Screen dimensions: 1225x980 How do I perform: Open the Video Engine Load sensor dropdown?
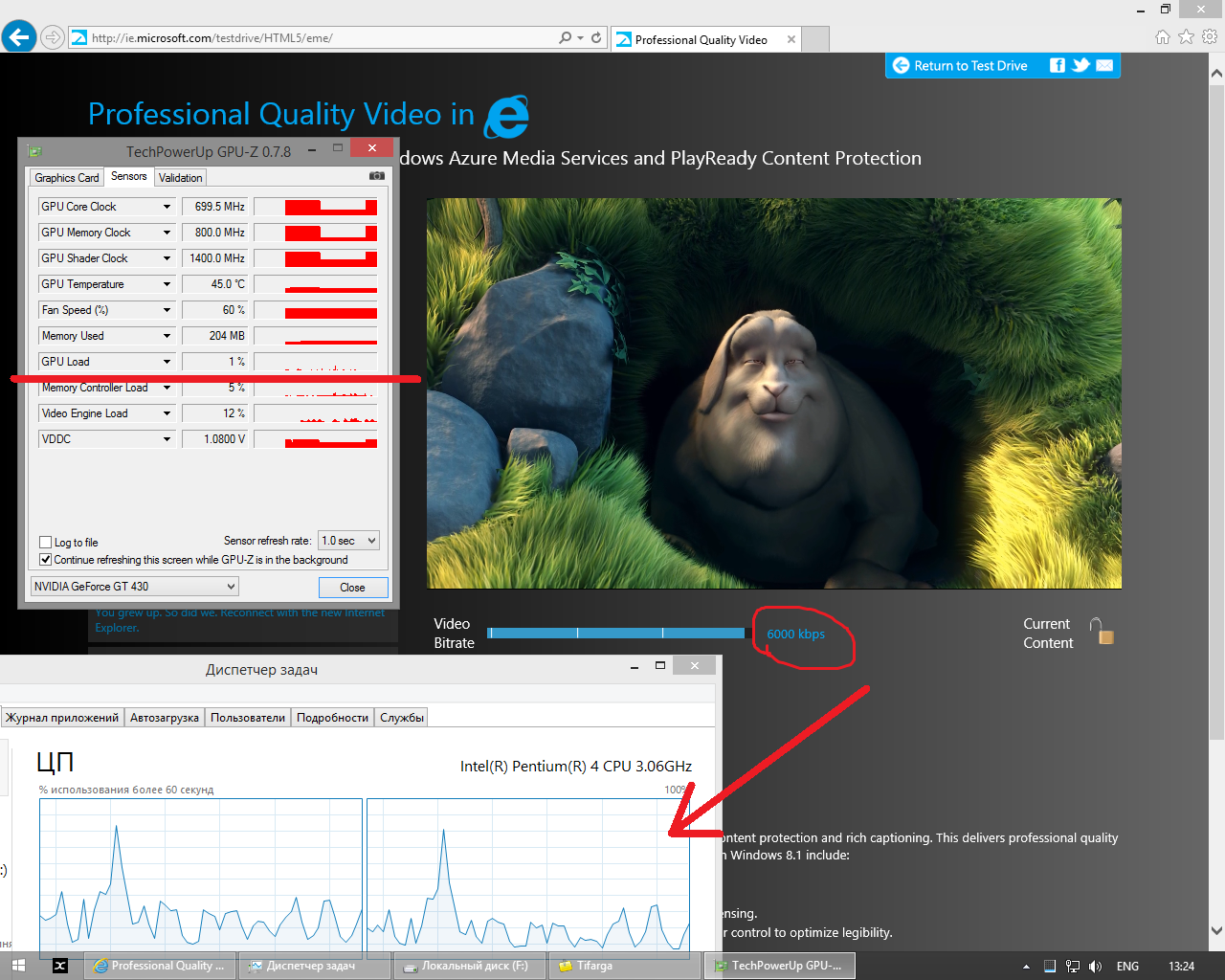167,413
